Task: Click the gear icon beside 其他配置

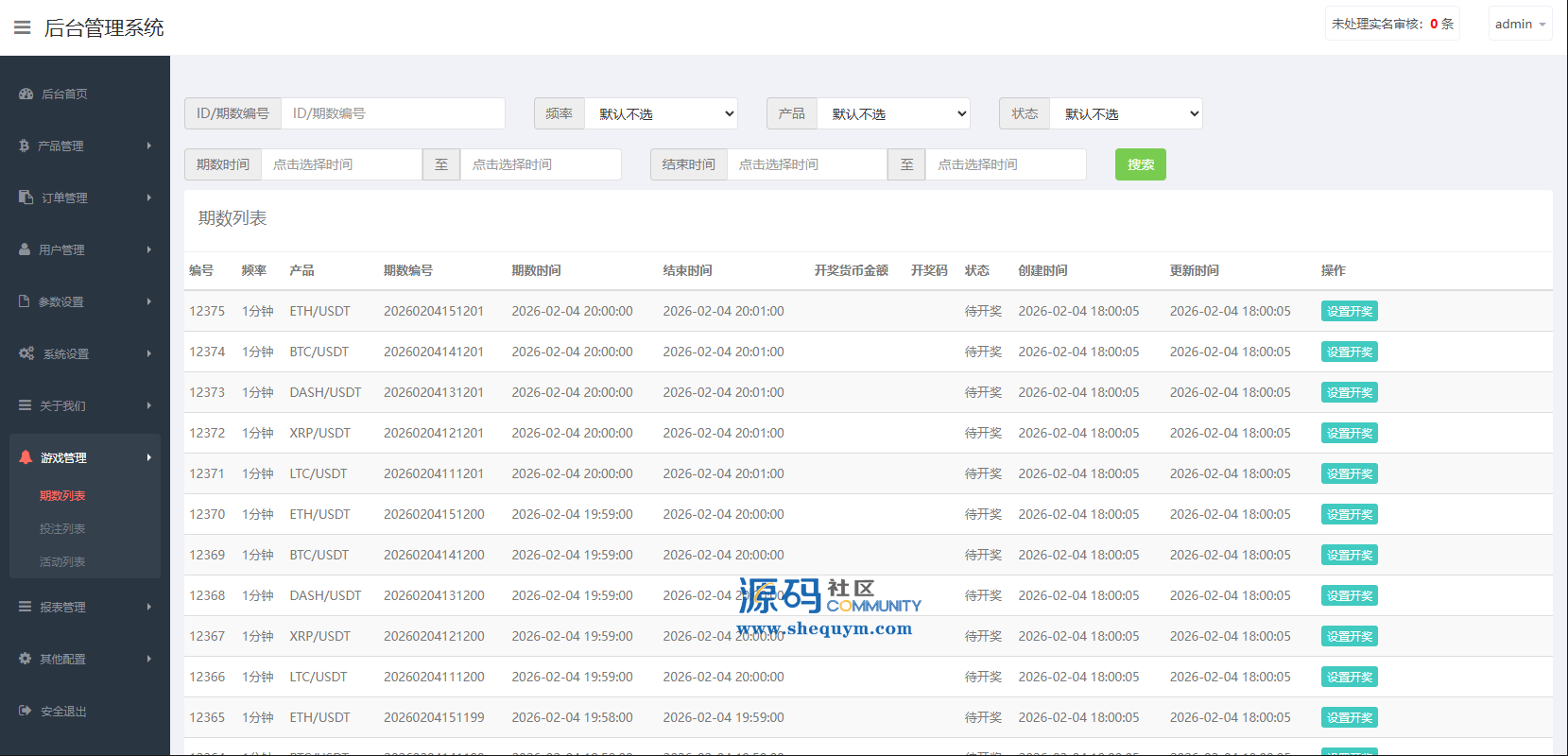Action: pos(26,659)
